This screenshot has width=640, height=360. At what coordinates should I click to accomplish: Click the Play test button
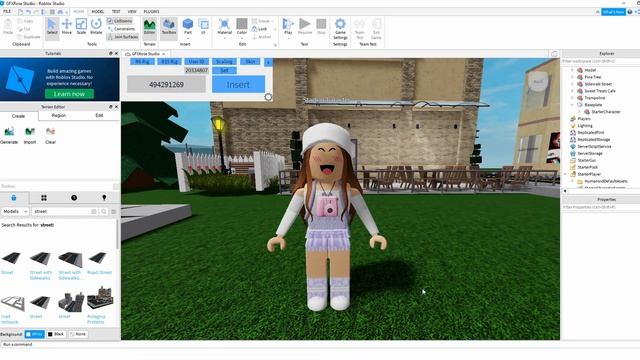pyautogui.click(x=288, y=27)
